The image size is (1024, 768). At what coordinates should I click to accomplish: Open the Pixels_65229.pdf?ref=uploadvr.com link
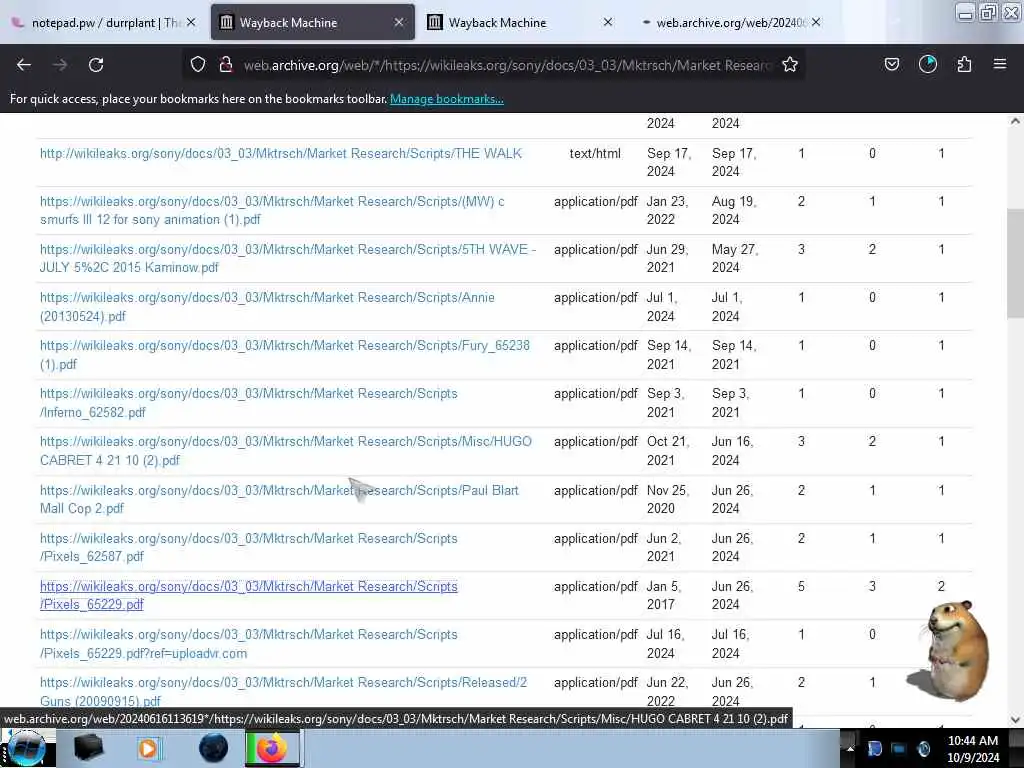point(249,643)
